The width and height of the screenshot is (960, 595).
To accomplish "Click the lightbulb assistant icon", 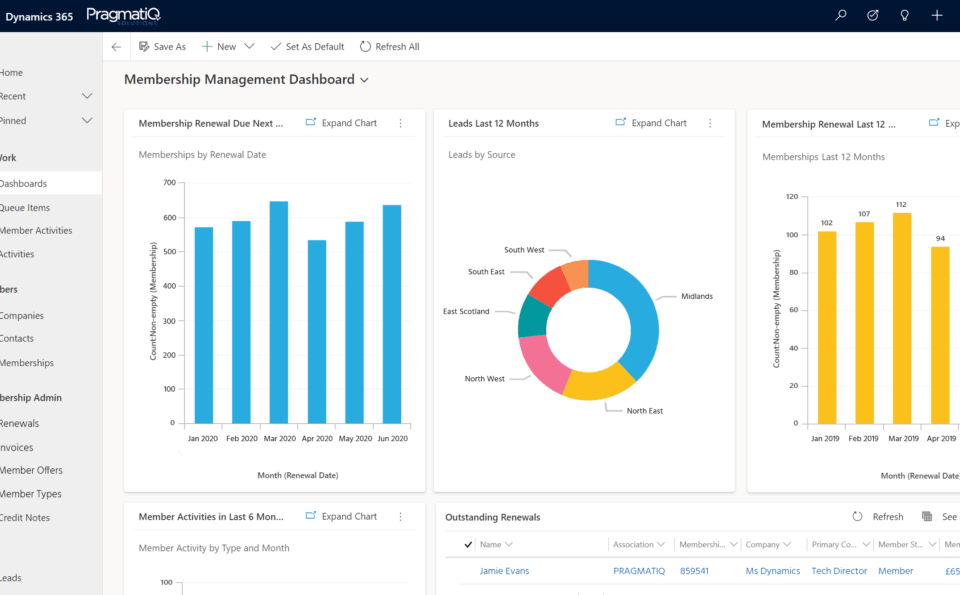I will point(904,15).
